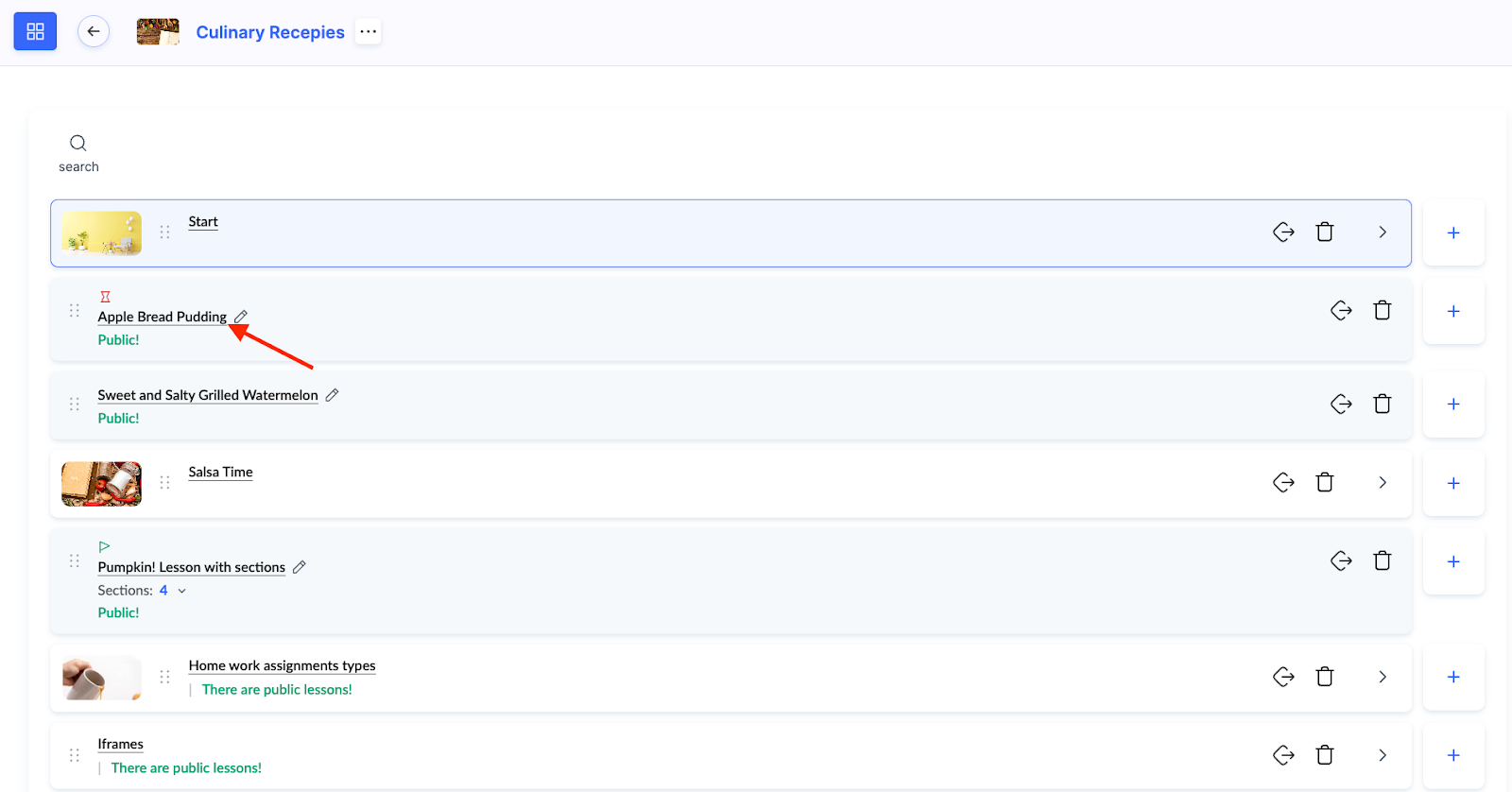Move the Sweet and Salty Grilled Watermelon lesson

coord(1341,404)
